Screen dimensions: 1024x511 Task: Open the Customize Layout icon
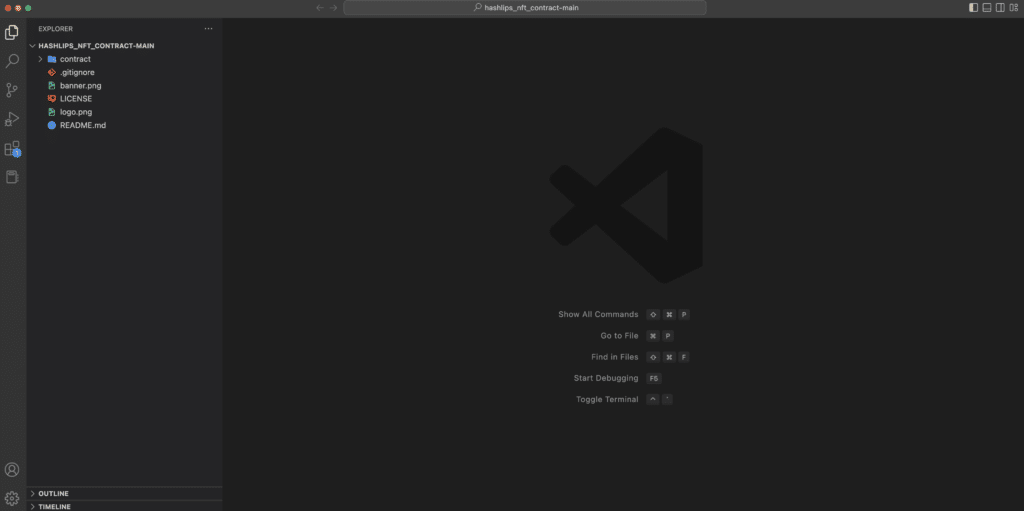1013,8
